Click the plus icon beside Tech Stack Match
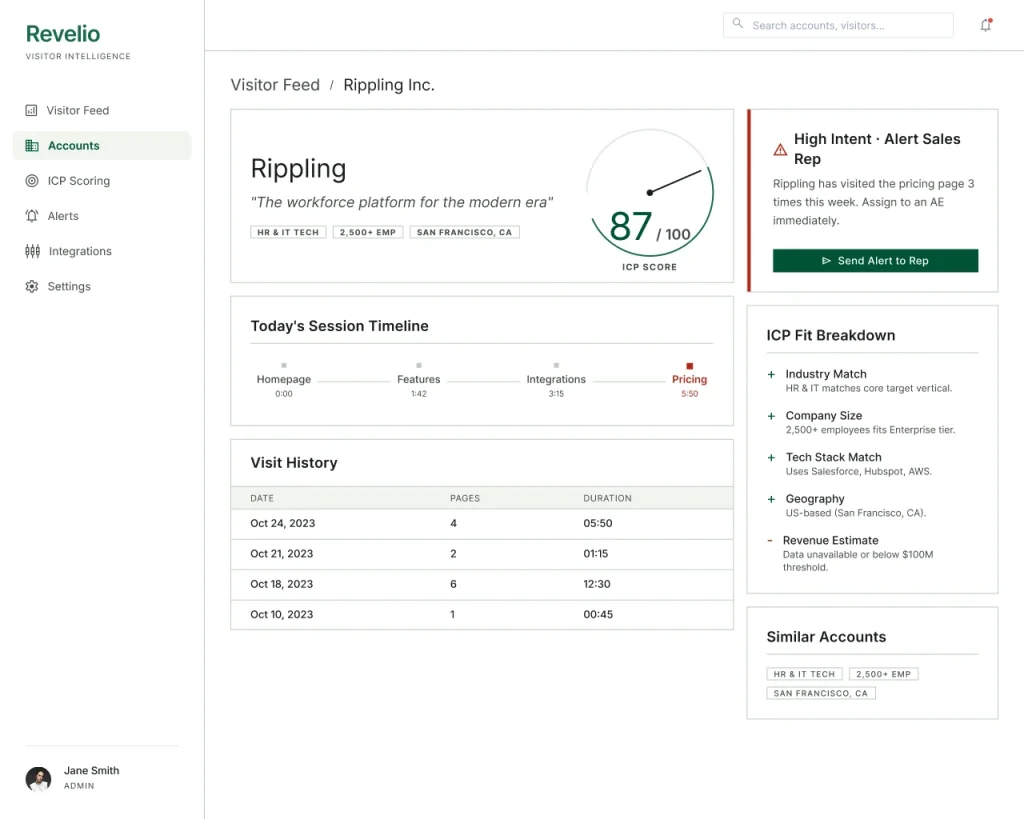1024x819 pixels. (x=771, y=458)
